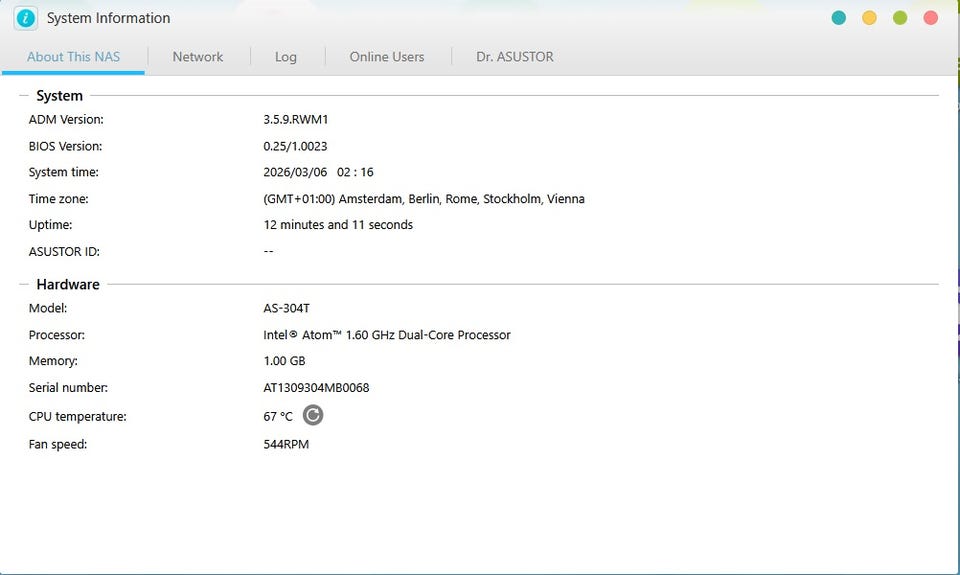This screenshot has width=960, height=575.
Task: Click the 544RPM fan speed value
Action: [x=286, y=444]
